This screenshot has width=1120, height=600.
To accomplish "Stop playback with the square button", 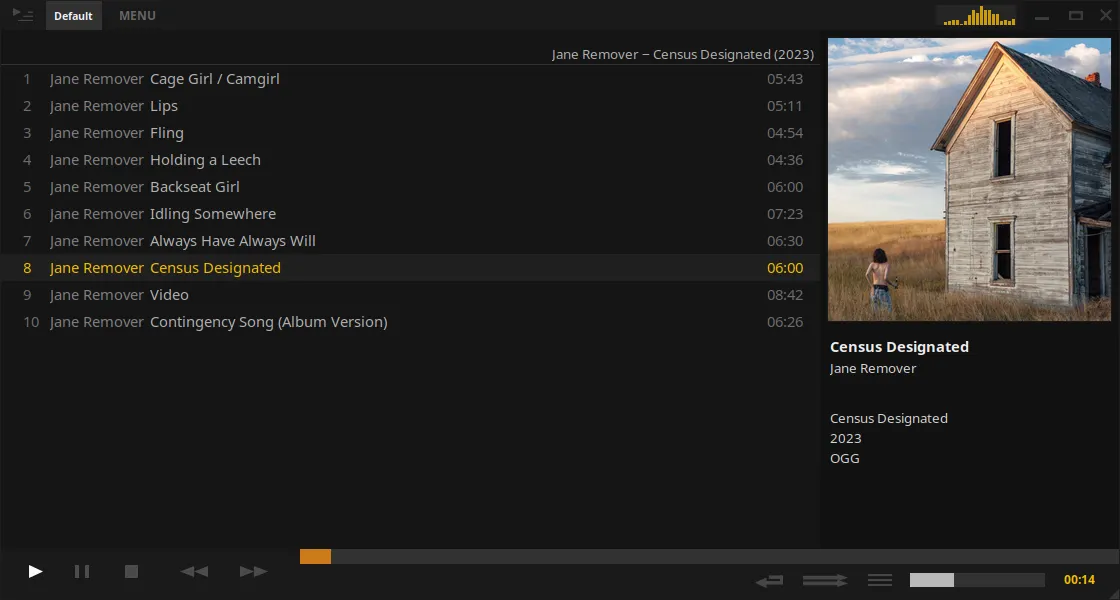I will point(131,571).
